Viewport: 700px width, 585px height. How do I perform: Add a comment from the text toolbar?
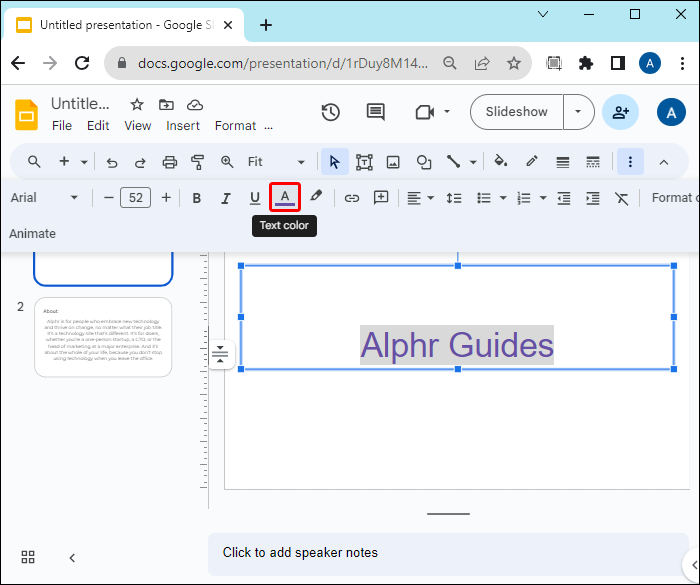pos(381,197)
